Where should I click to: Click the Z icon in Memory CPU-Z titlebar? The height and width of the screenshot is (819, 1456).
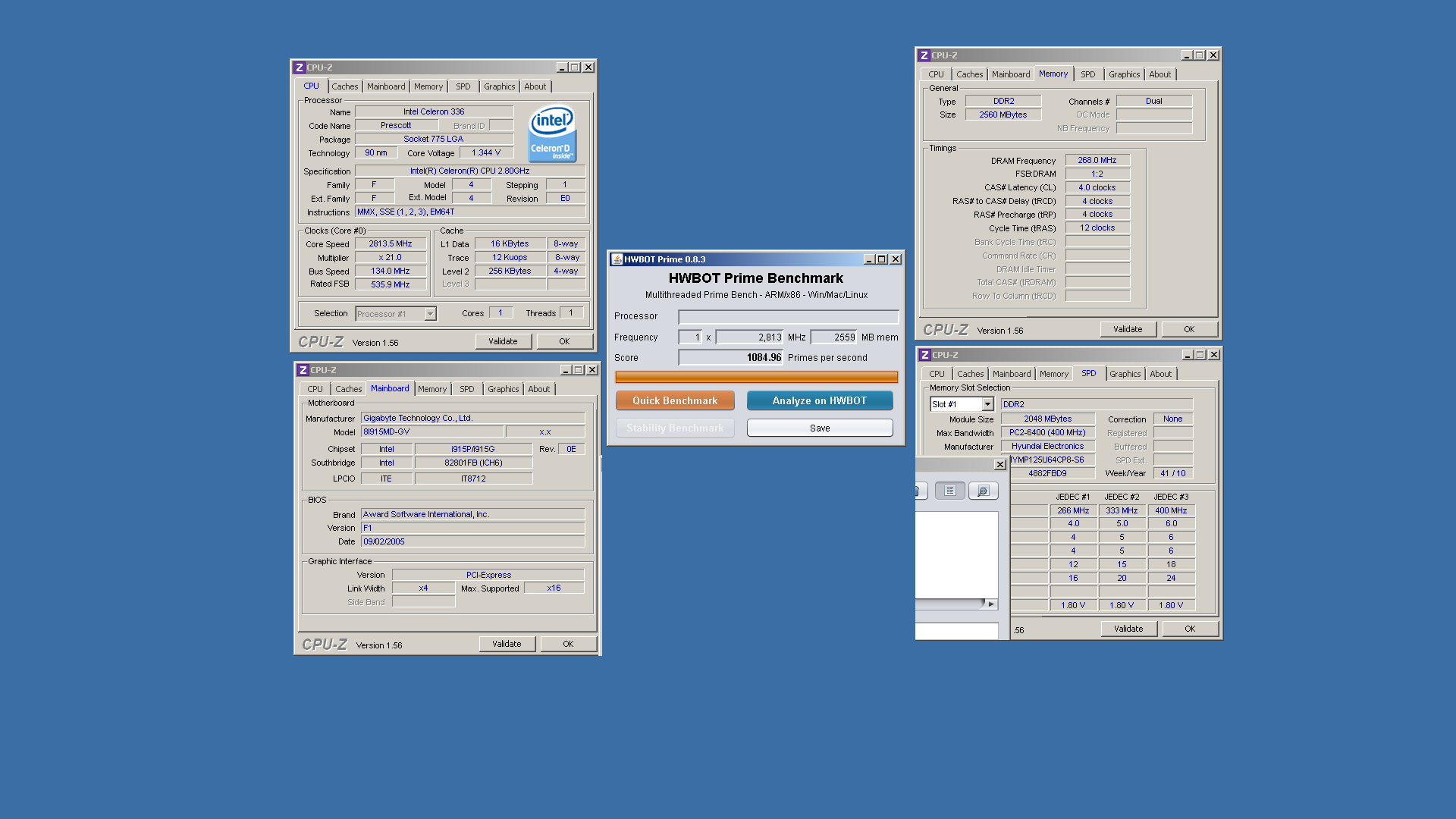[x=924, y=55]
